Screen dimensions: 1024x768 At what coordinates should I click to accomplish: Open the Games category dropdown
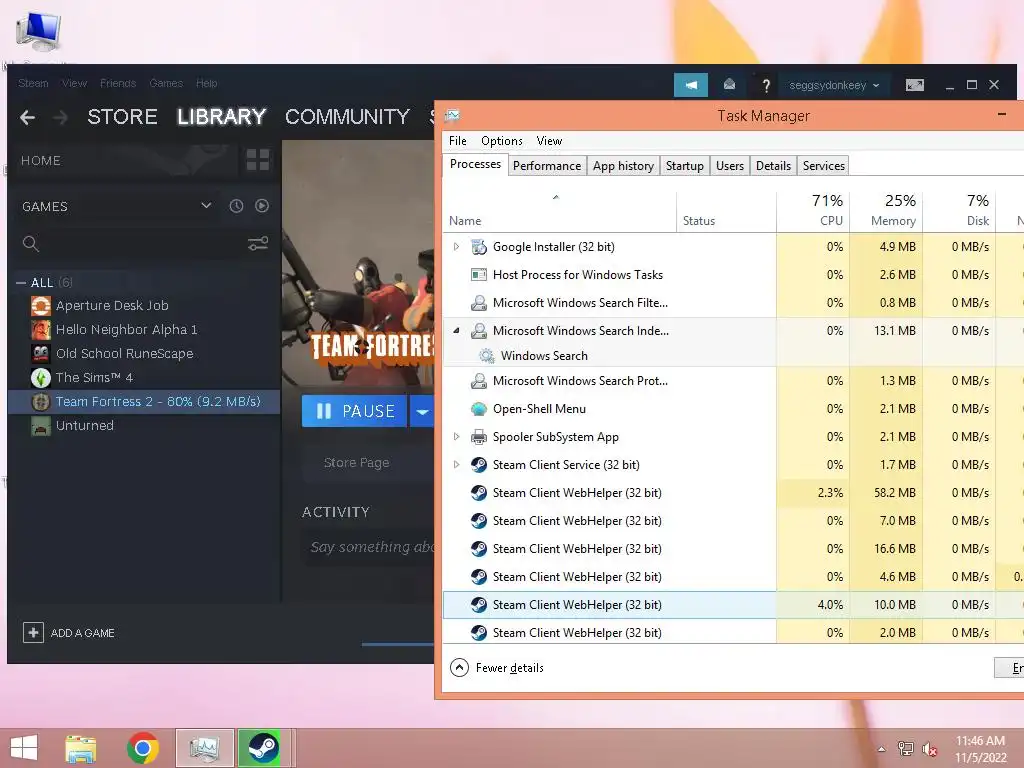tap(206, 206)
